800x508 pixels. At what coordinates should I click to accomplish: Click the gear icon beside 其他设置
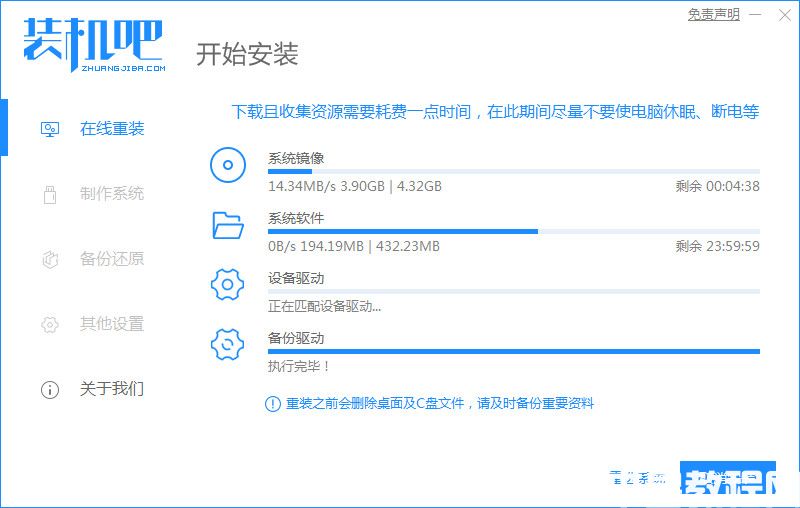pos(50,324)
